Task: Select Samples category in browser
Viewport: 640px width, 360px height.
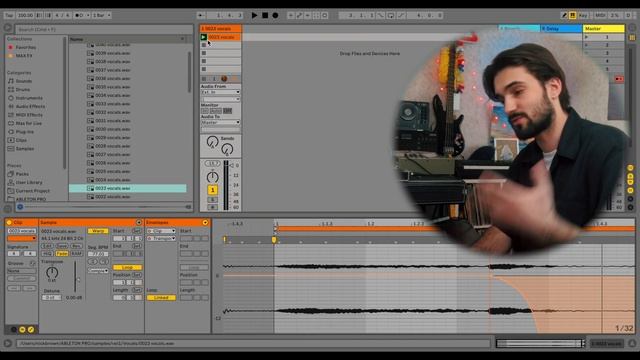Action: click(24, 149)
